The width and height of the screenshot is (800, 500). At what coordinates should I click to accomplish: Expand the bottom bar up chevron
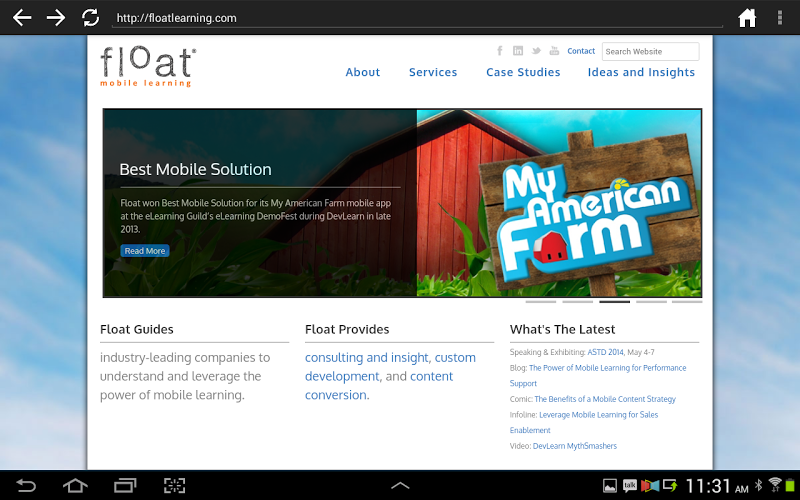pos(400,486)
